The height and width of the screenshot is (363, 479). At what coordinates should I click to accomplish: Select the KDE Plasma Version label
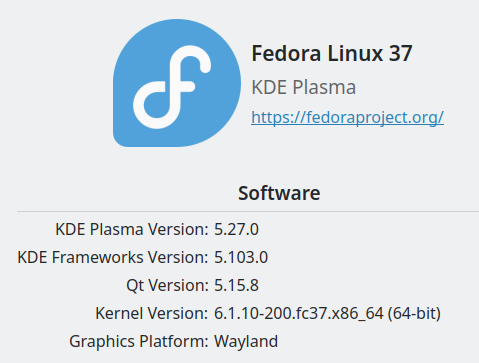132,229
